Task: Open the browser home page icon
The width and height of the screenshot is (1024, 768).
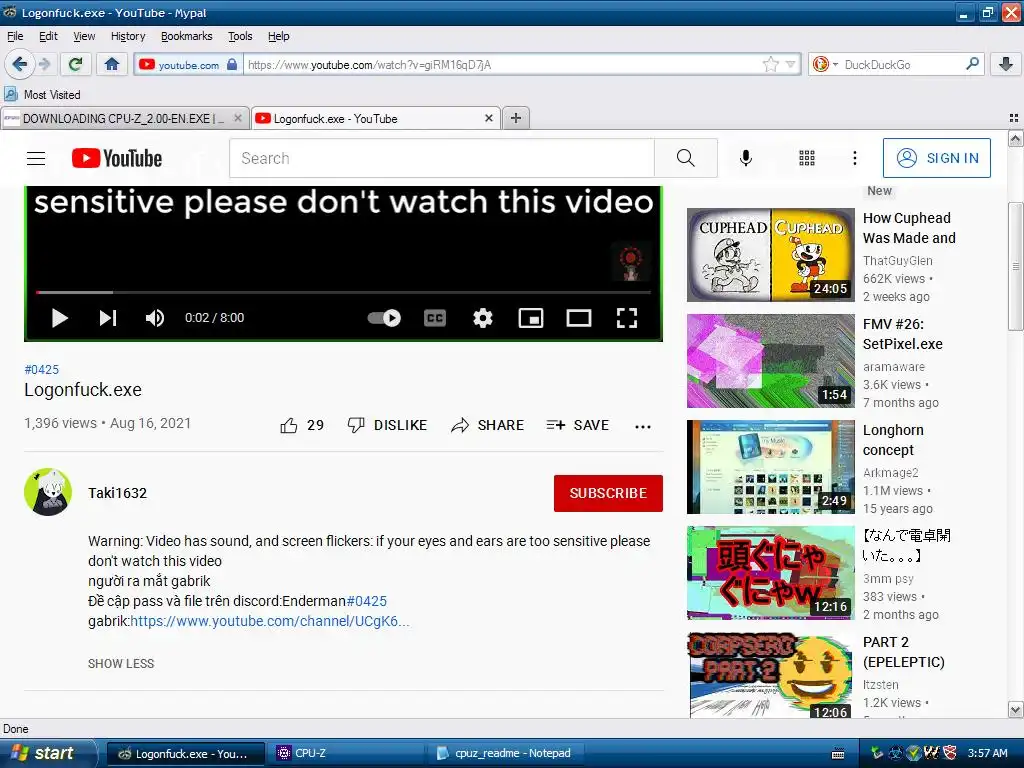Action: (x=112, y=64)
